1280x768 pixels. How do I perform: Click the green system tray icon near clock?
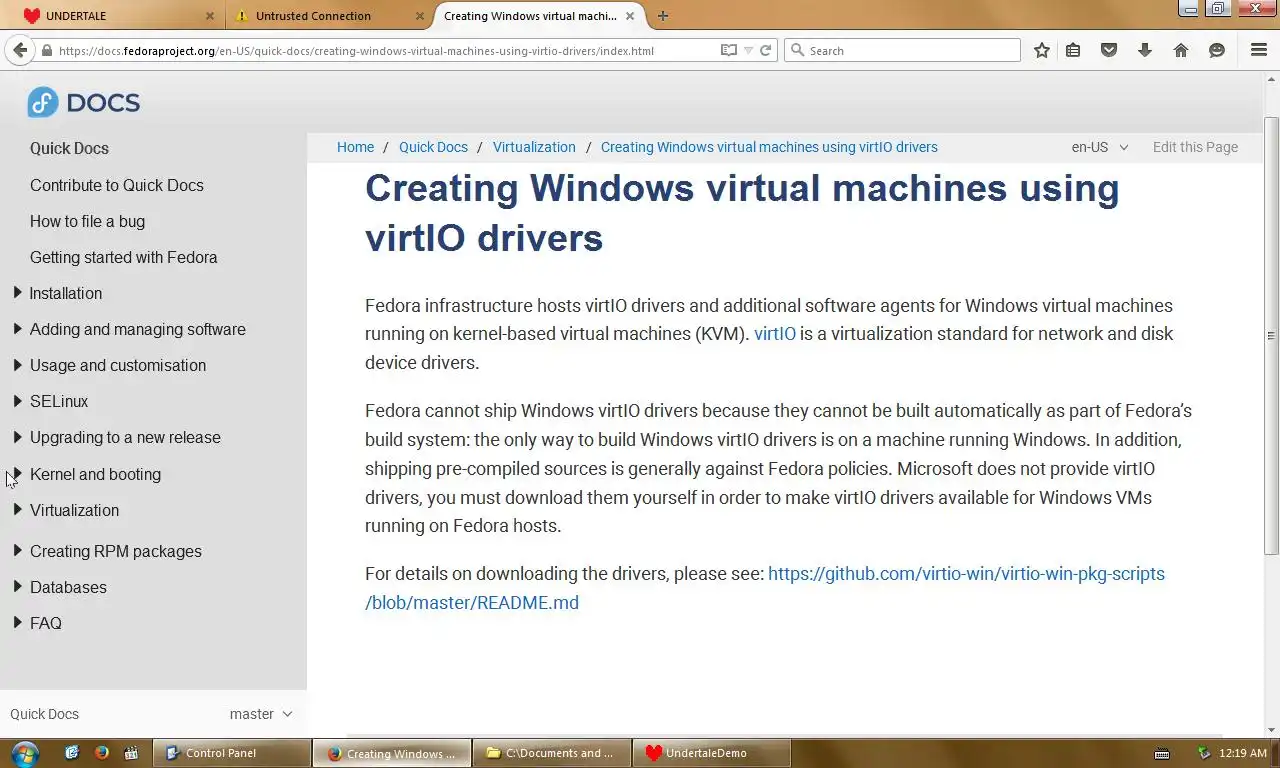pos(1204,753)
